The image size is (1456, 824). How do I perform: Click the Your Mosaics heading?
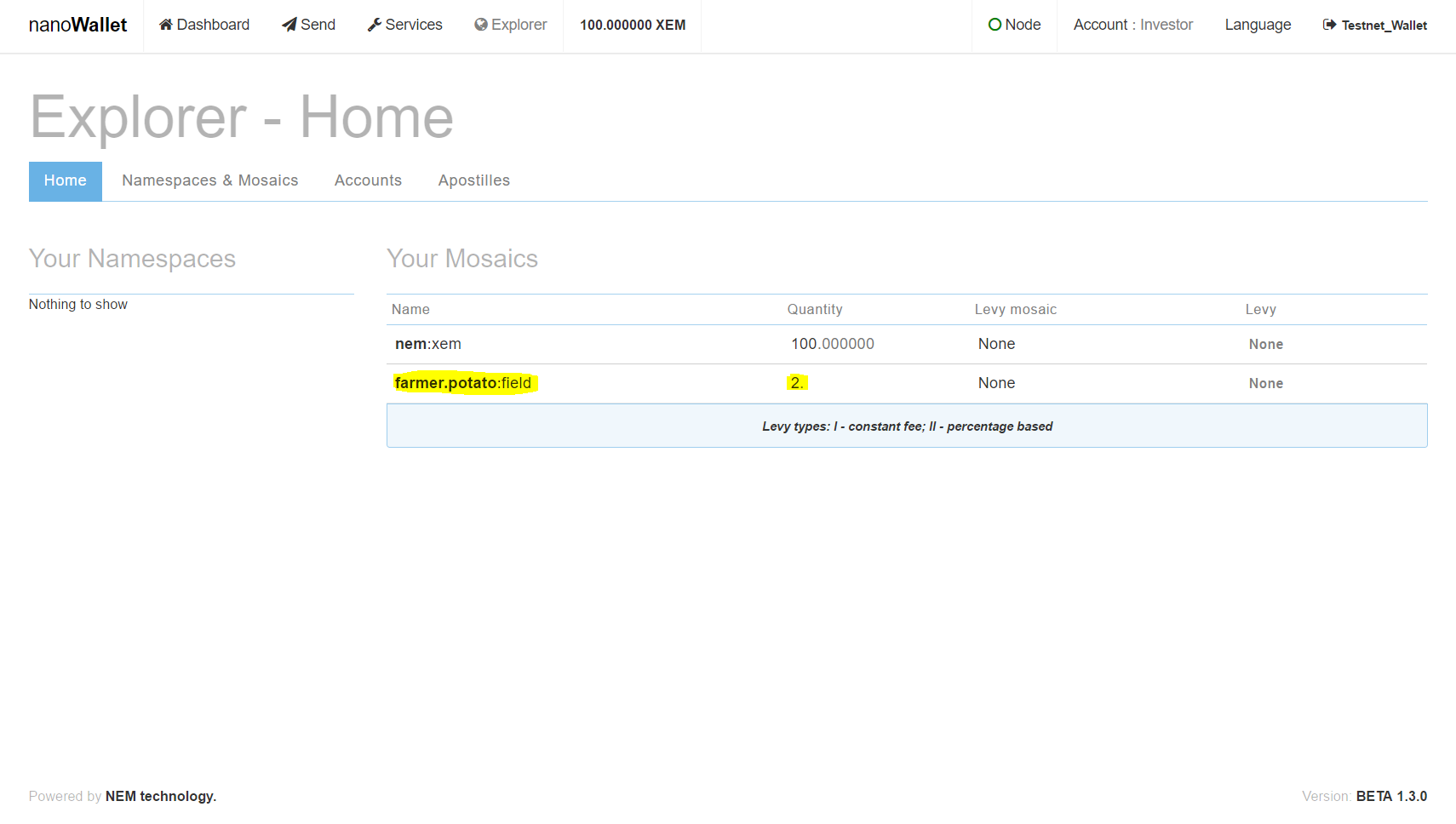click(462, 259)
